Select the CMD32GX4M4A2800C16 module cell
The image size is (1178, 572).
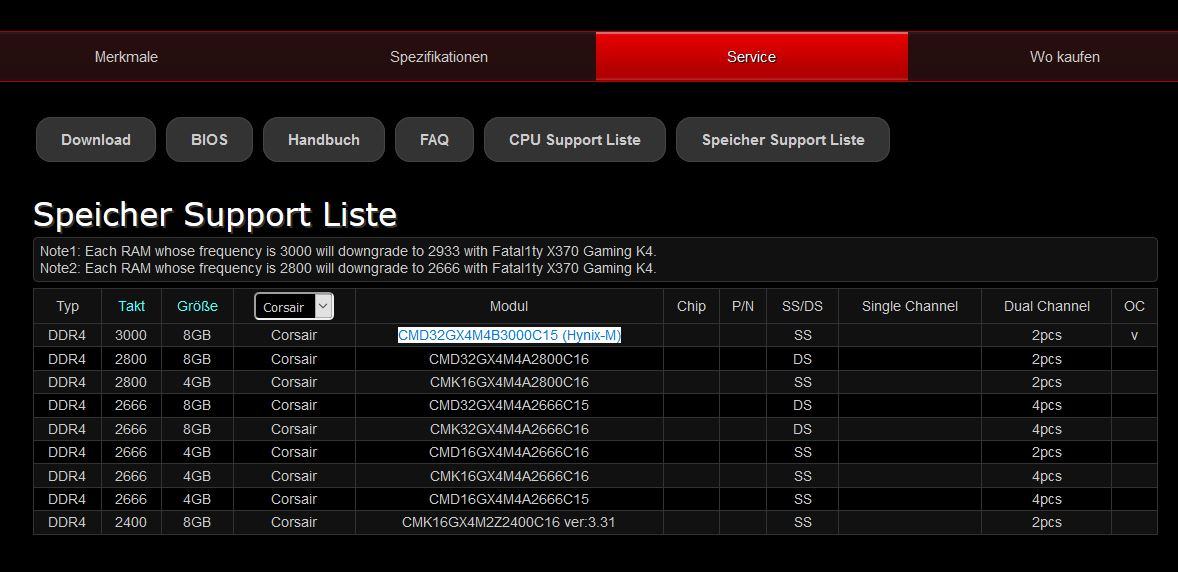(x=509, y=359)
